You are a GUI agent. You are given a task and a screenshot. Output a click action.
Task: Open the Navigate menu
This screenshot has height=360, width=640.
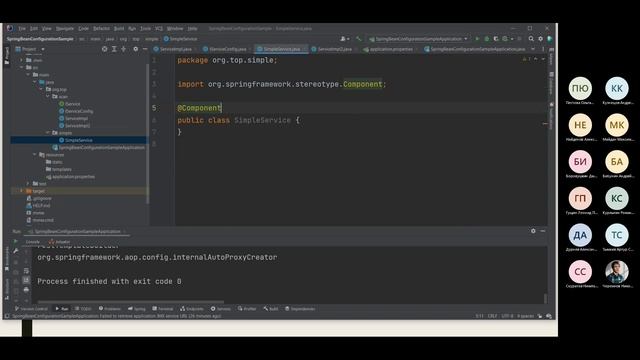[x=64, y=29]
